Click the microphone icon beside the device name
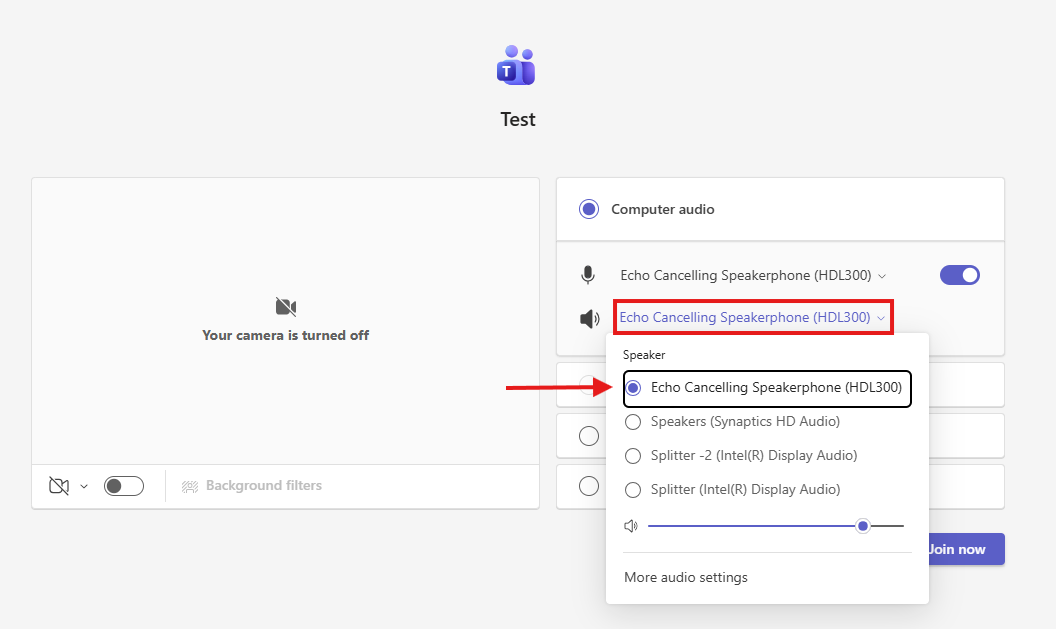Viewport: 1056px width, 629px height. point(588,275)
